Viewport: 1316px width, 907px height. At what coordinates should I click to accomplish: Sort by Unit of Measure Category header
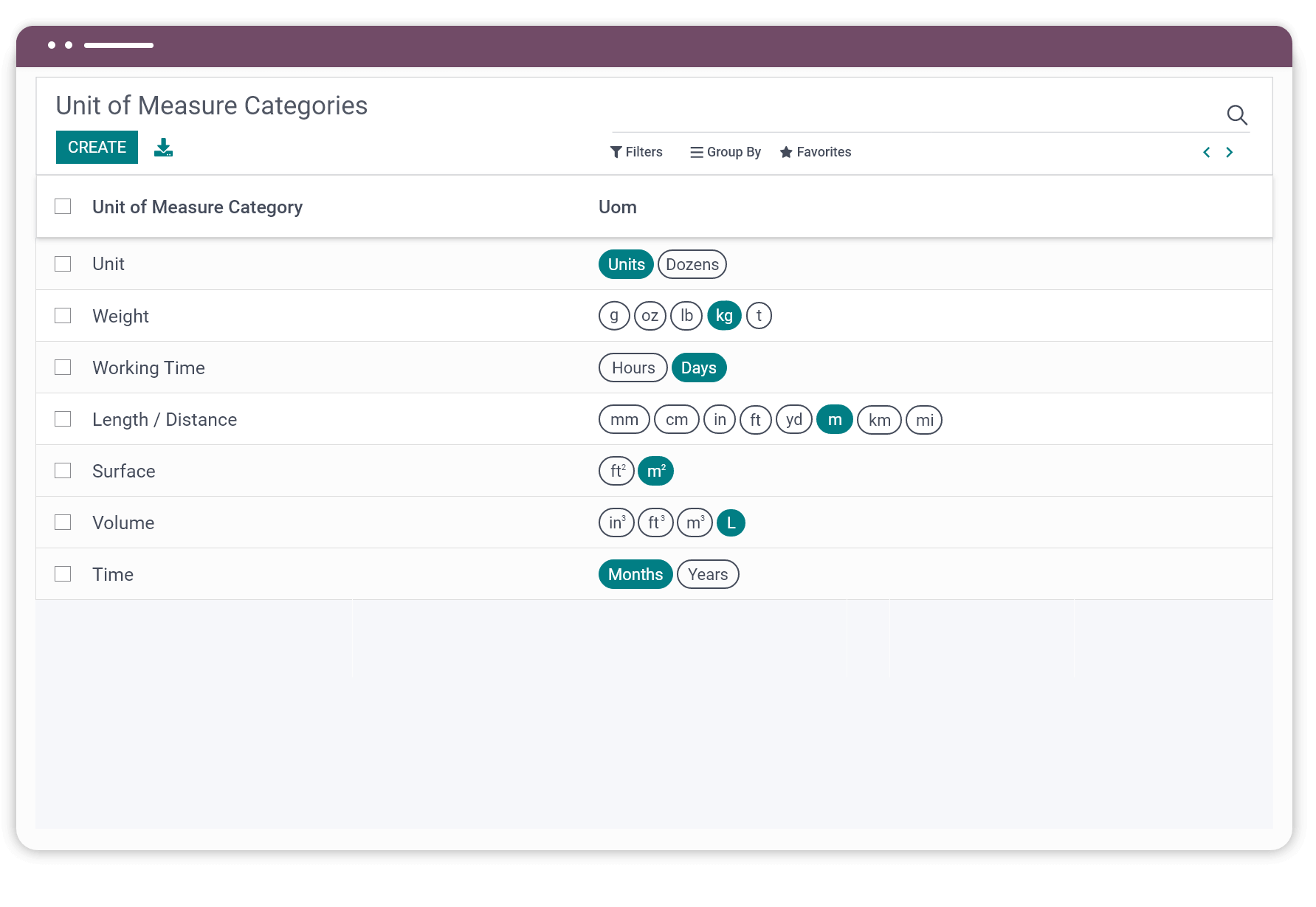[x=197, y=207]
